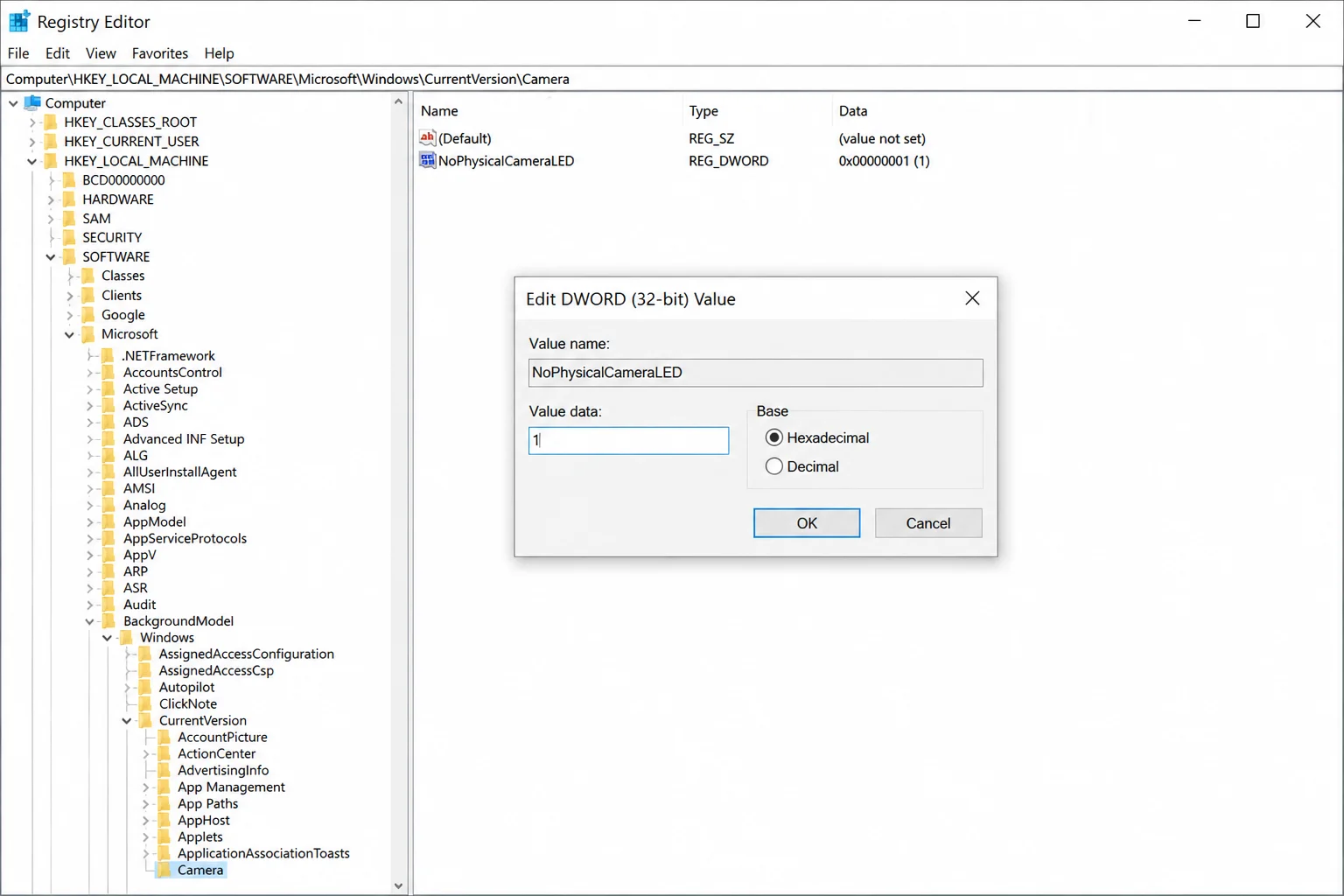This screenshot has height=896, width=1344.
Task: Collapse the Microsoft key
Action: [x=69, y=334]
